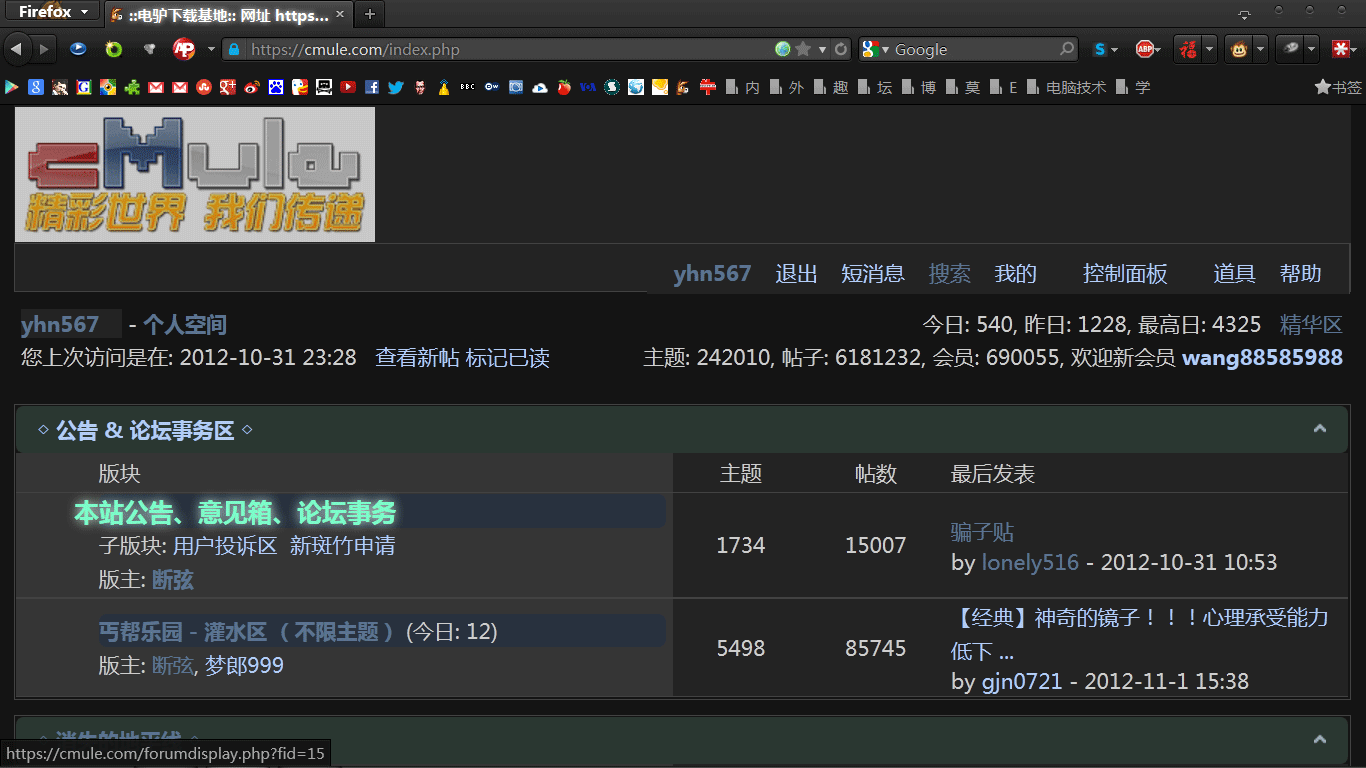Open 短消息 in forum menu
This screenshot has height=768, width=1366.
click(873, 274)
